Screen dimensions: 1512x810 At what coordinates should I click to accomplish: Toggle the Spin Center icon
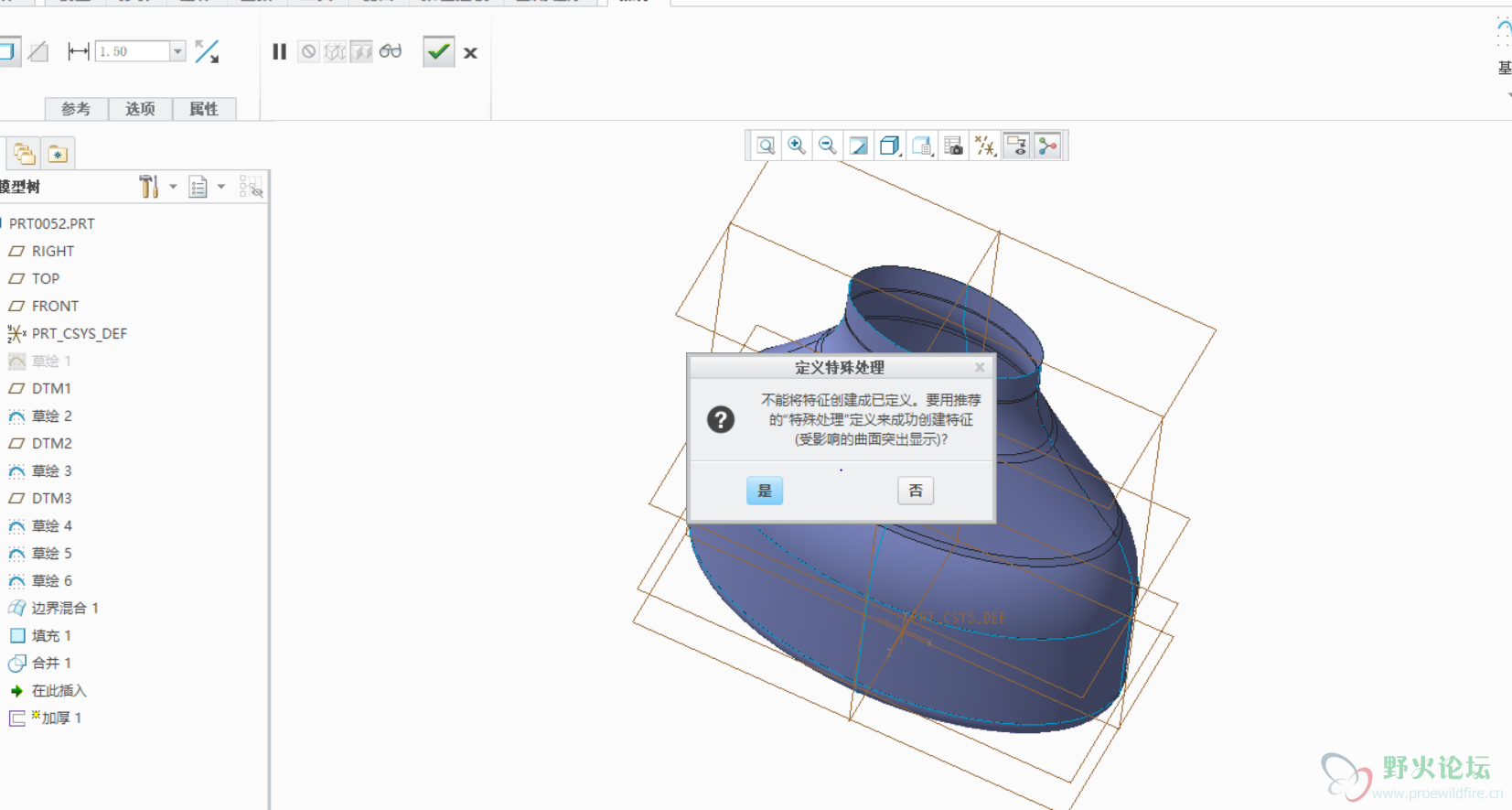(1048, 146)
